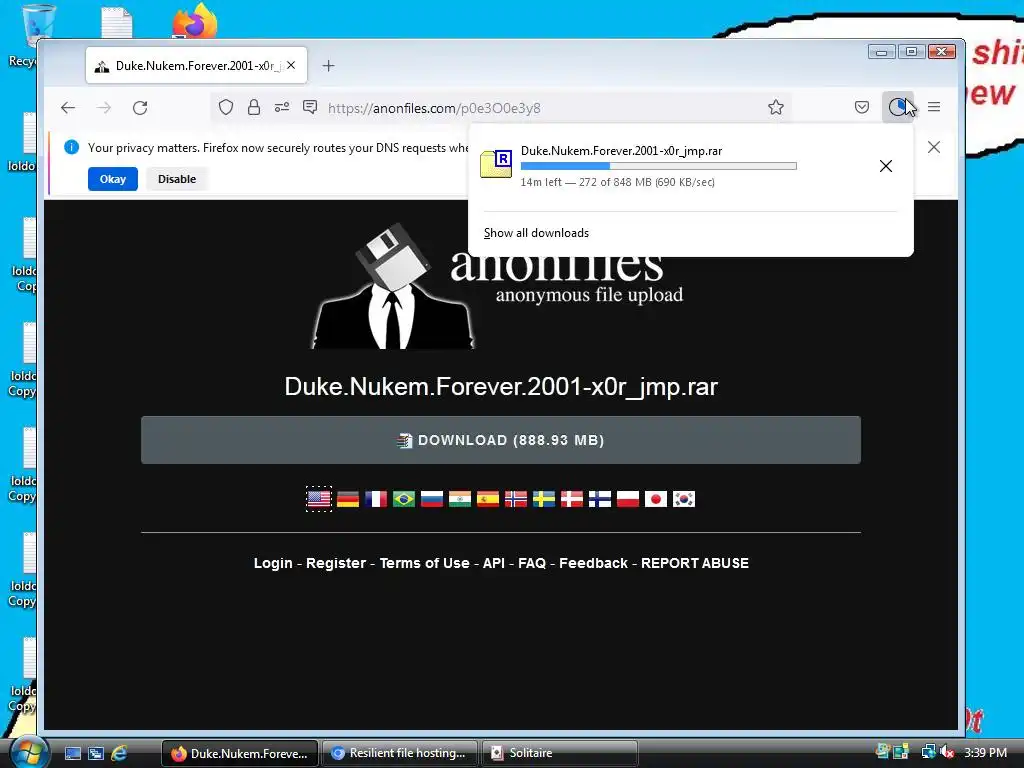Click the file name heading Duke.Nukem.Forever.2001-x0r_jmp.rar

pos(501,387)
